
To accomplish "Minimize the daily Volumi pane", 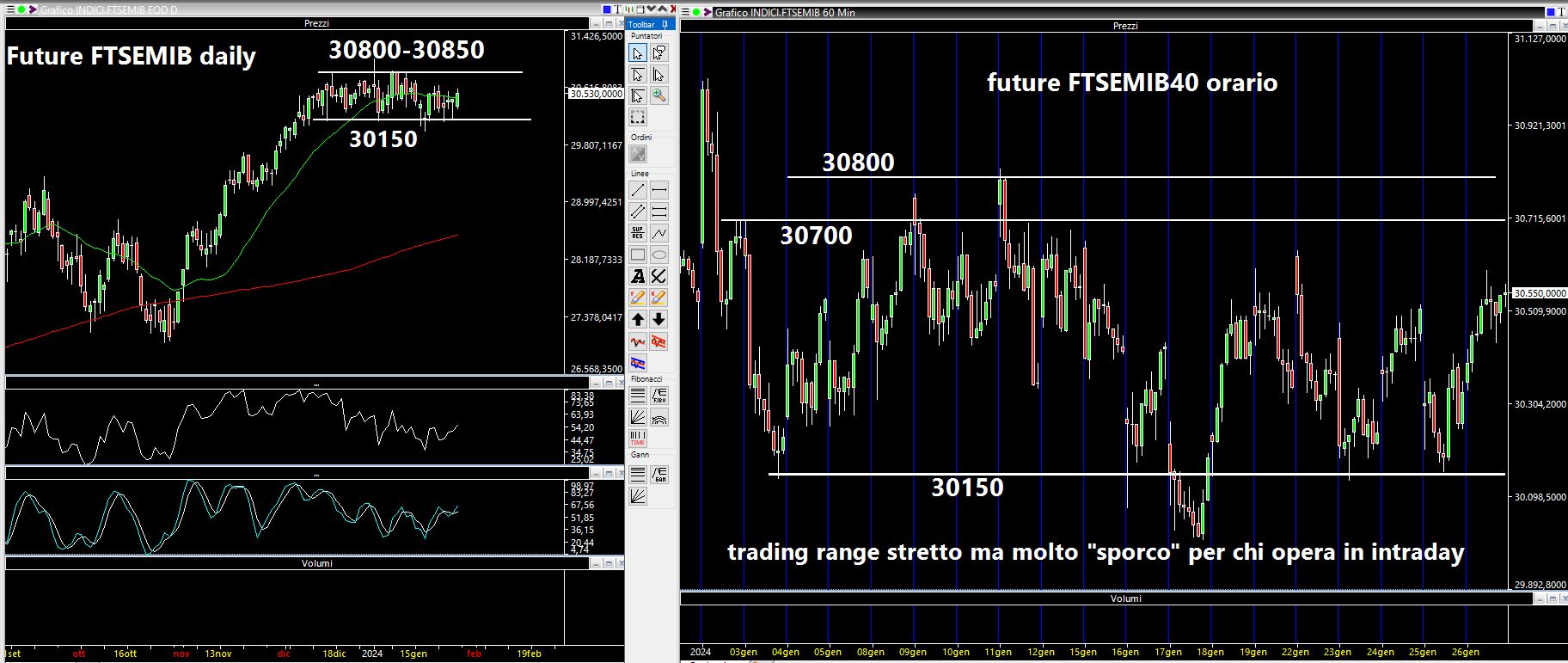I will pos(596,563).
